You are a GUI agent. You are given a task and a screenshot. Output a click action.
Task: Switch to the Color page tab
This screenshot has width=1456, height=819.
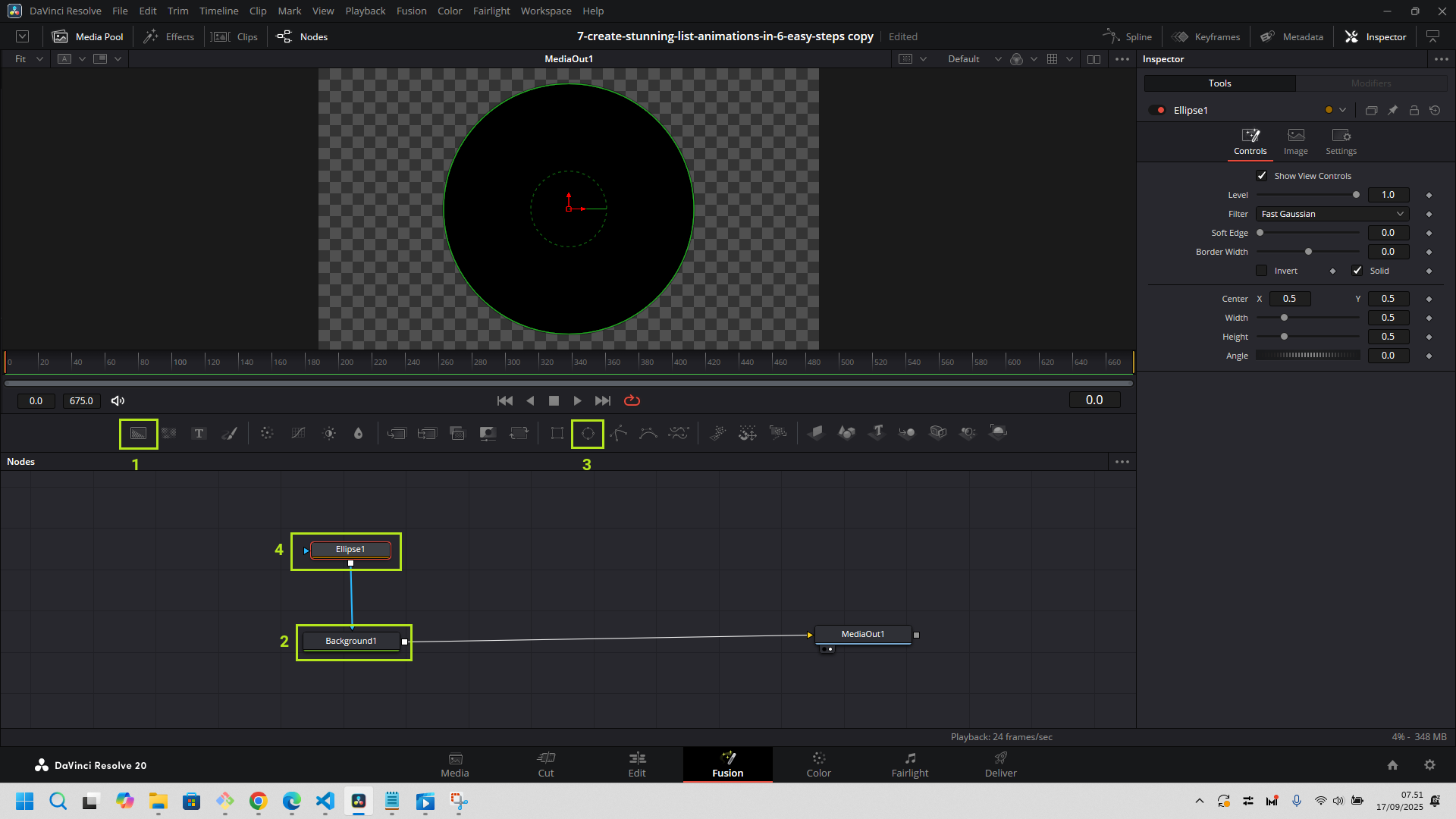(x=818, y=764)
